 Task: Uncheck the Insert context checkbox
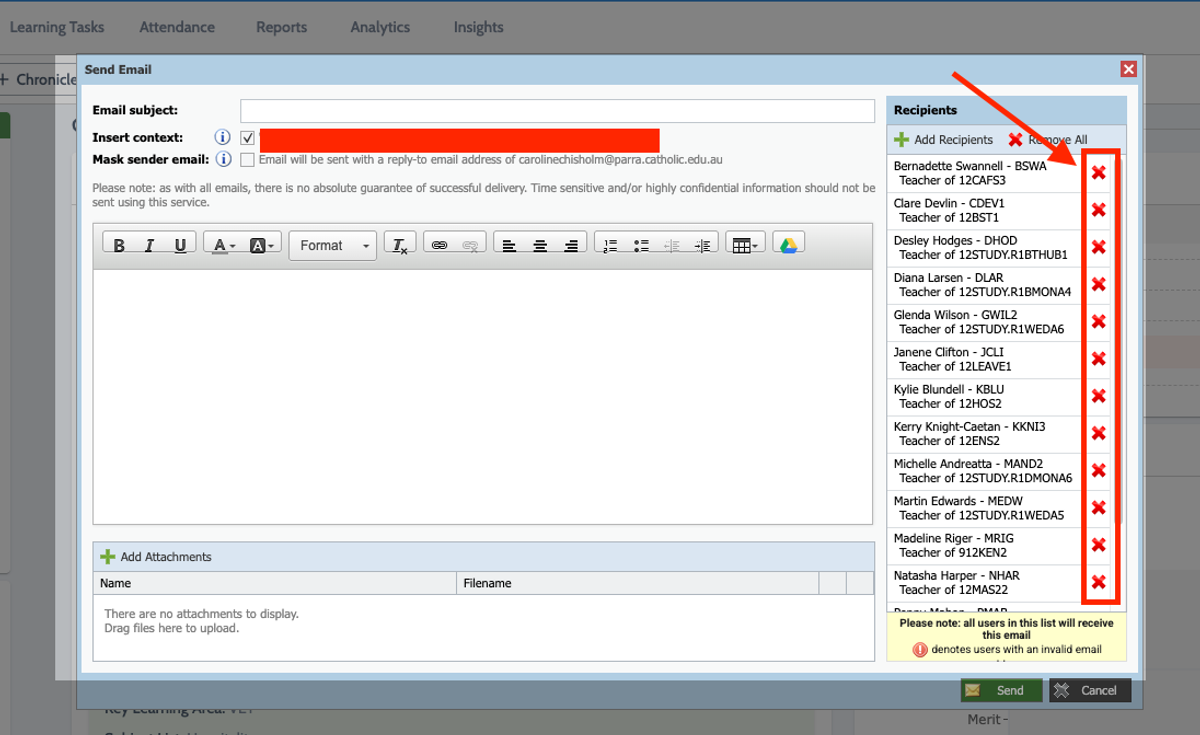[x=248, y=138]
